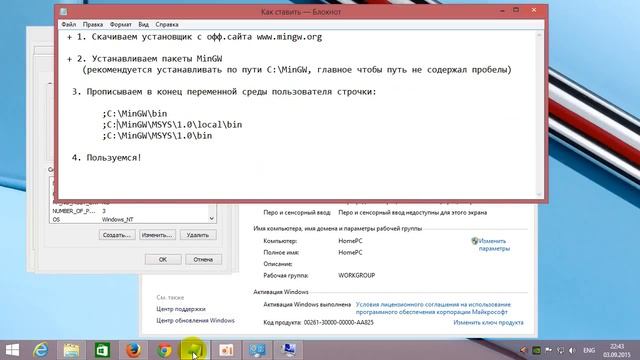Cancel the environment variables dialog with Отмена
Image resolution: width=640 pixels, height=360 pixels.
point(203,260)
